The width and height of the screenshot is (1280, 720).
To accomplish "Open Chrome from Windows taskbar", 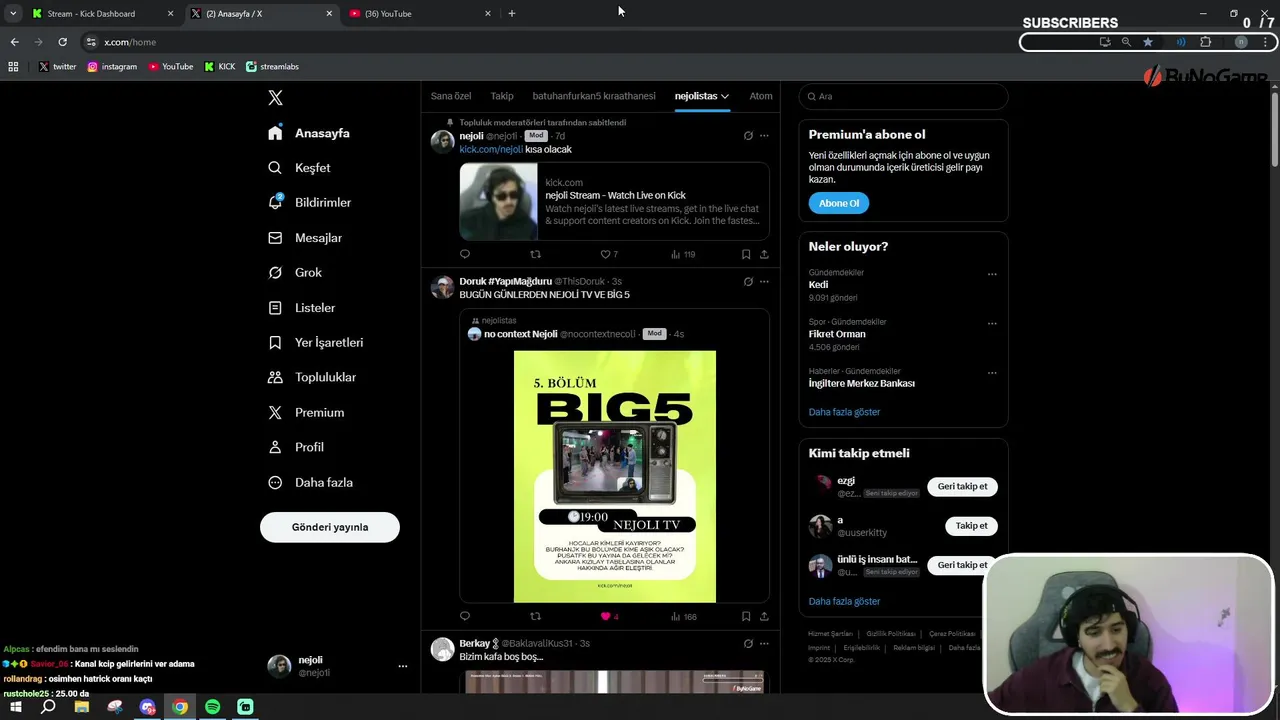I will point(180,707).
